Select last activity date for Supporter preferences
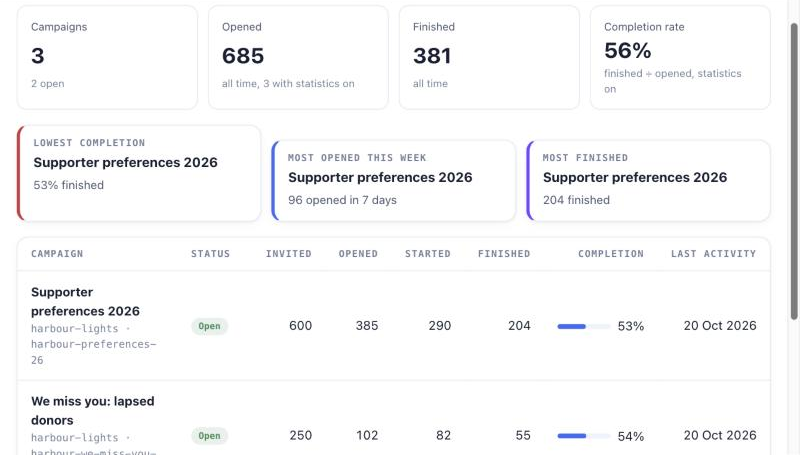Viewport: 800px width, 455px height. point(720,325)
